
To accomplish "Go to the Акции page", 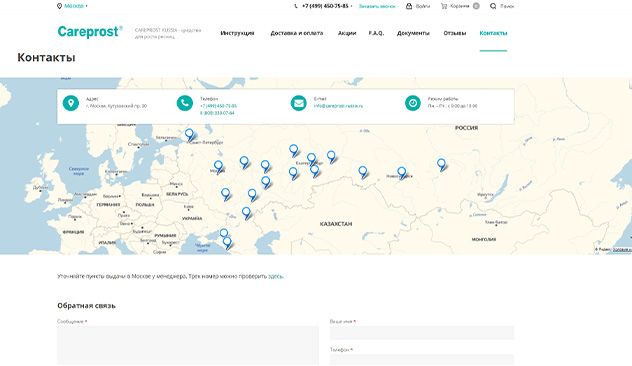I will pyautogui.click(x=347, y=33).
